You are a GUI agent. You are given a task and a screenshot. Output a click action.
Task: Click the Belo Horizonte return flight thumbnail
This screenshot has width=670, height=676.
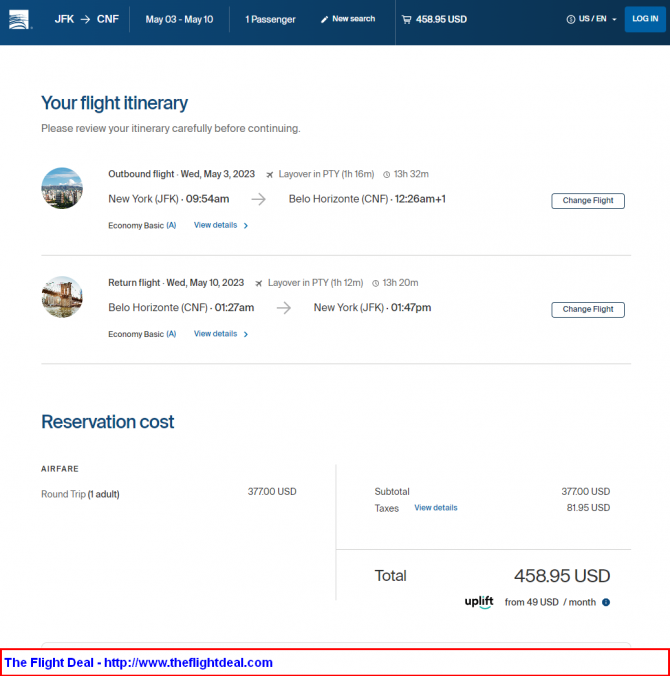click(x=62, y=297)
